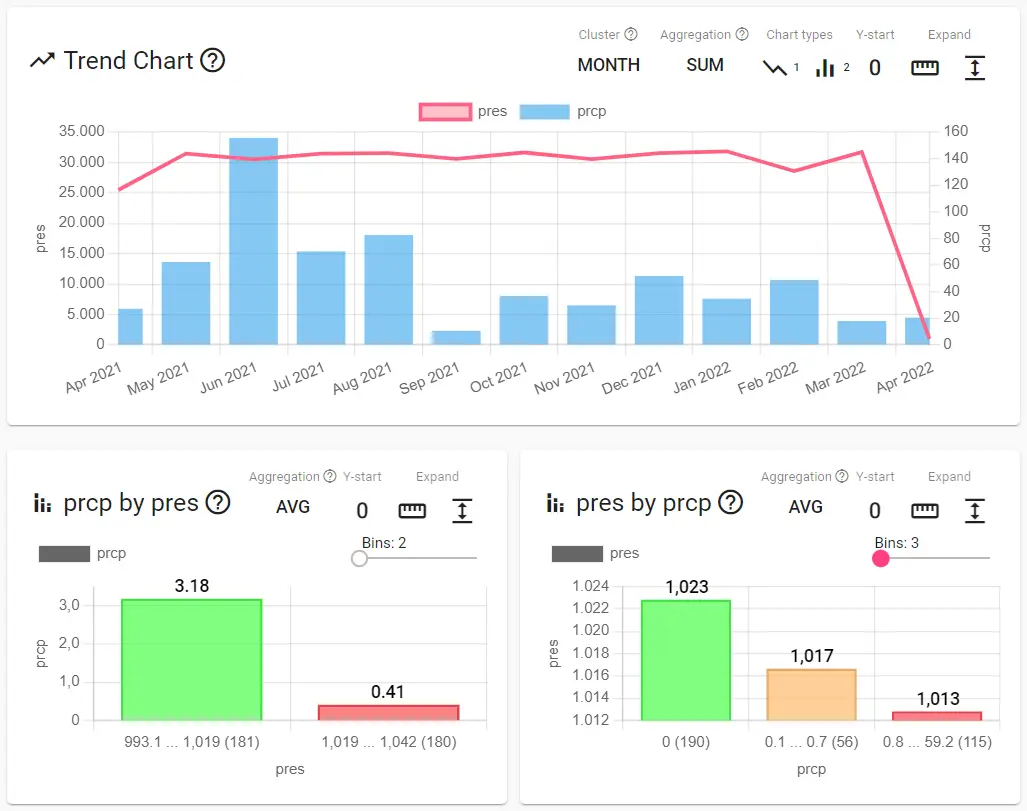Click the "prcp by pres" title text
Viewport: 1027px width, 811px height.
(x=131, y=503)
